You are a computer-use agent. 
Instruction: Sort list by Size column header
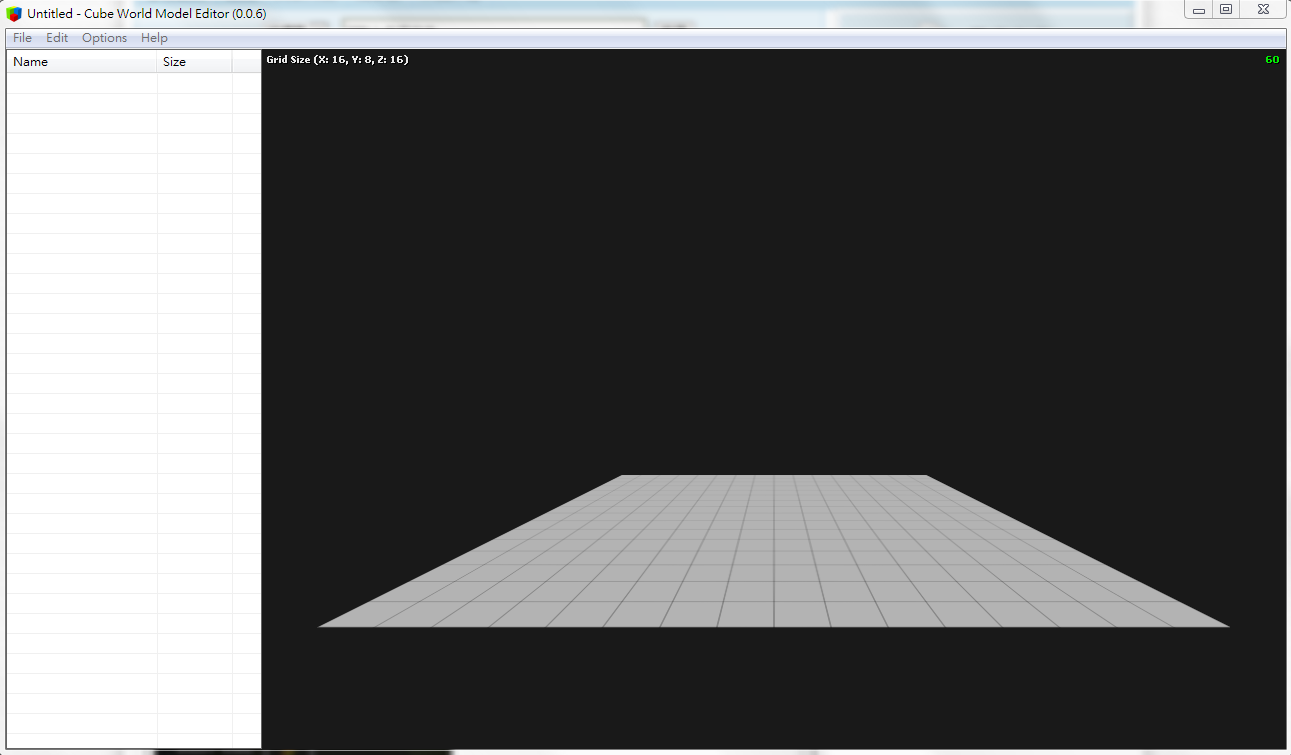(194, 62)
